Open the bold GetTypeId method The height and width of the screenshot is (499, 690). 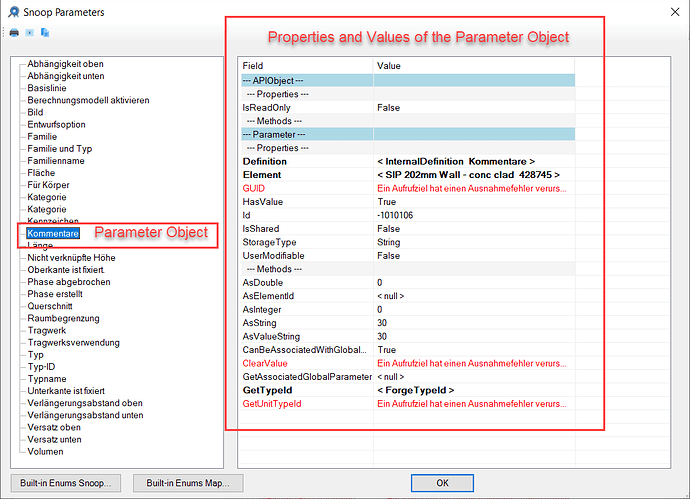point(268,390)
